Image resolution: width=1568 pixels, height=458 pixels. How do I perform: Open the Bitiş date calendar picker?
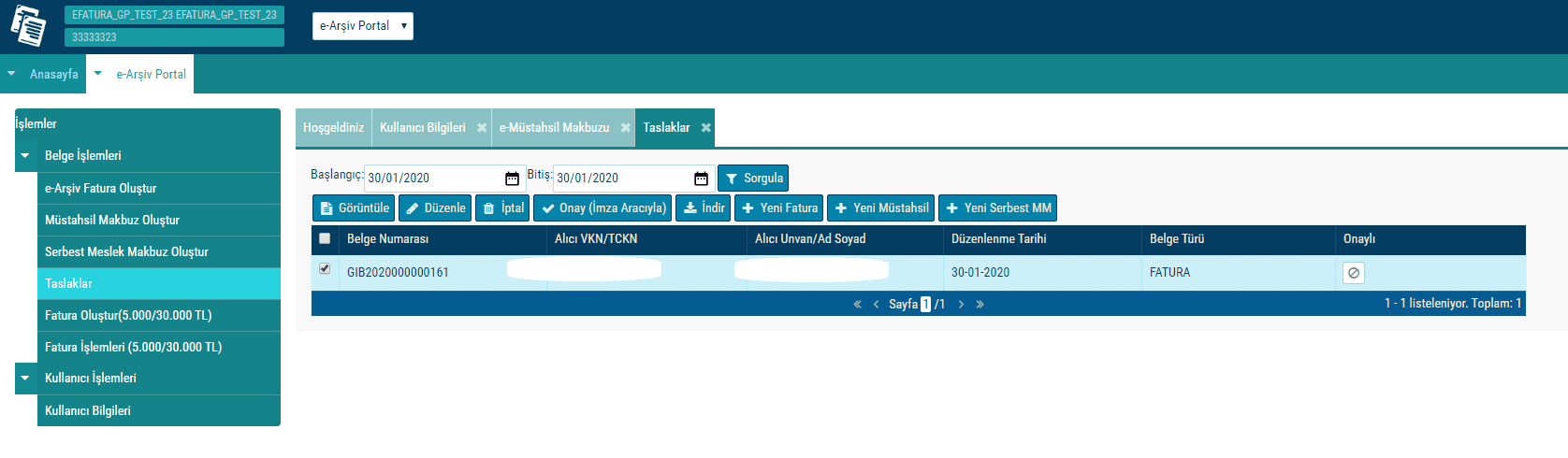701,179
